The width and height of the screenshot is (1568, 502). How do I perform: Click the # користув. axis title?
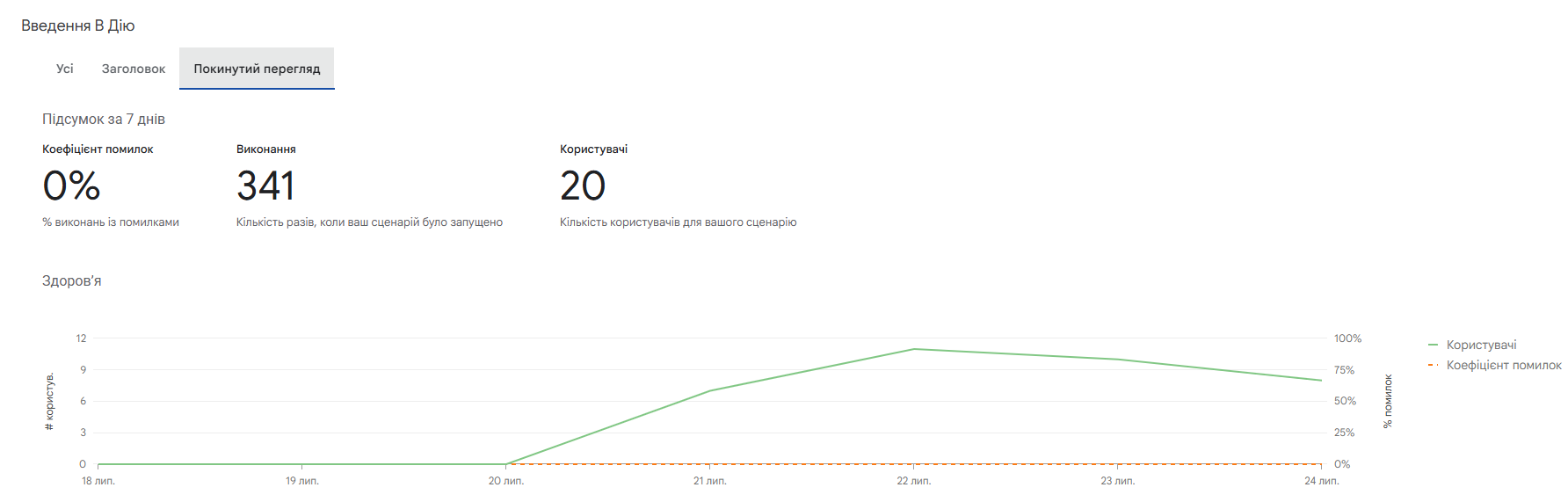(x=49, y=402)
